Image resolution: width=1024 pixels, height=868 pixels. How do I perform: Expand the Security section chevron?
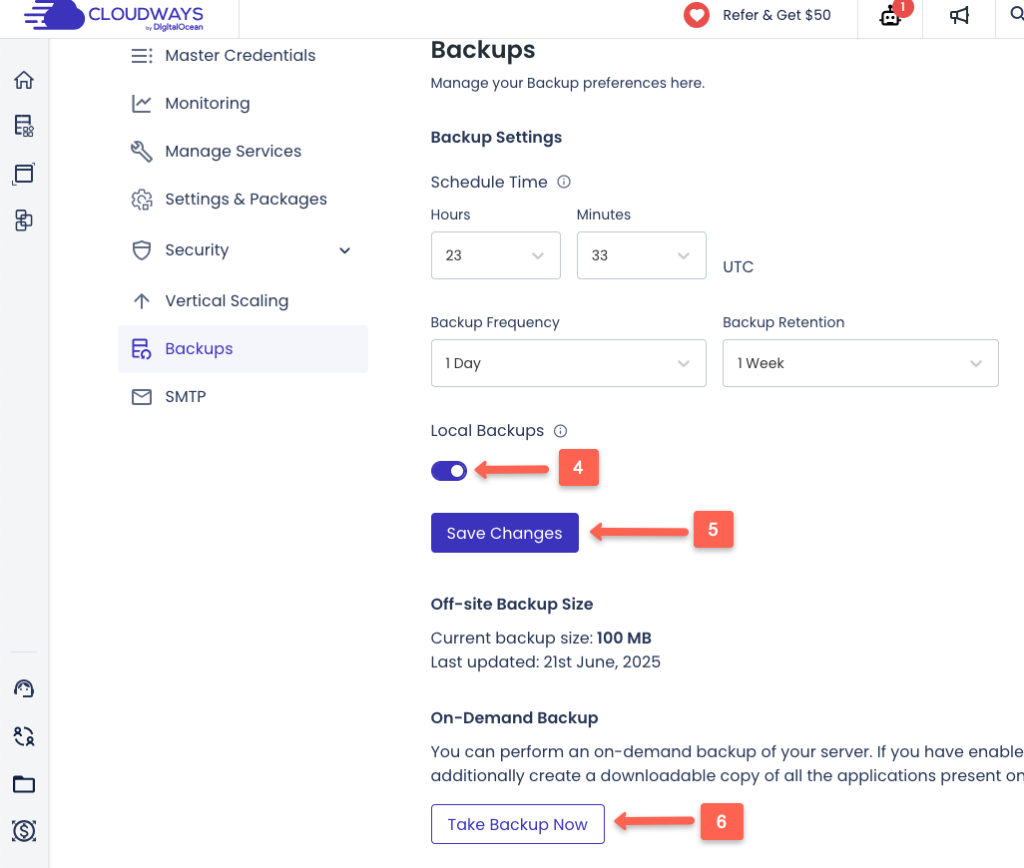coord(345,250)
